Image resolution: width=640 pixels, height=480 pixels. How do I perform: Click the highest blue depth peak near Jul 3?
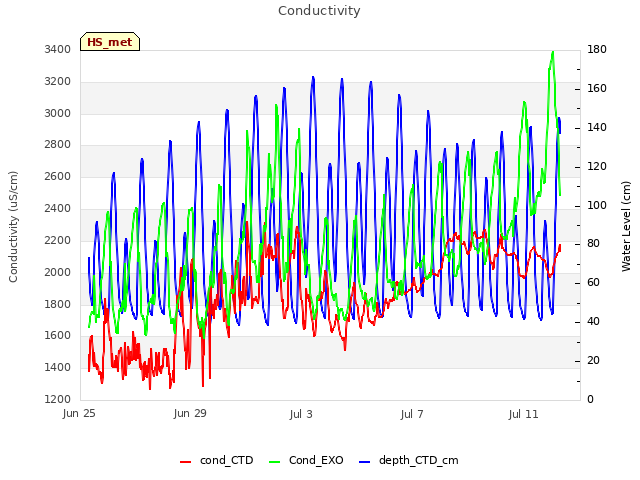point(313,77)
